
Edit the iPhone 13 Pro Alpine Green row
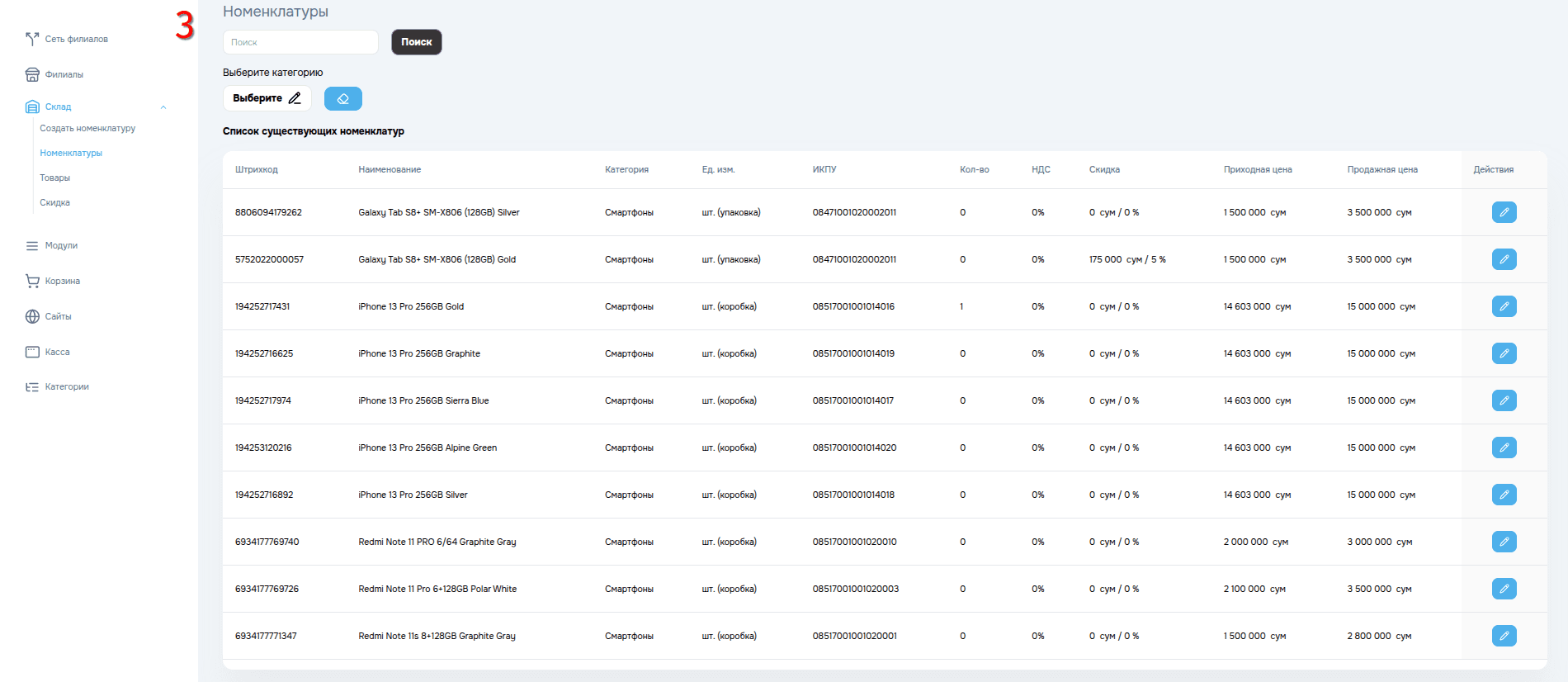pyautogui.click(x=1504, y=448)
